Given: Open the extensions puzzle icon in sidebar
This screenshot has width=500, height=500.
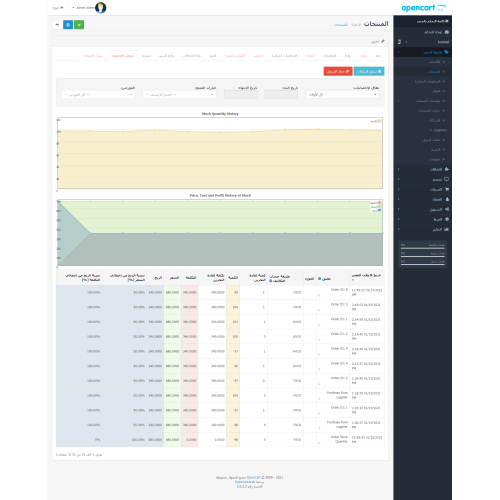Looking at the screenshot, I should tap(447, 169).
